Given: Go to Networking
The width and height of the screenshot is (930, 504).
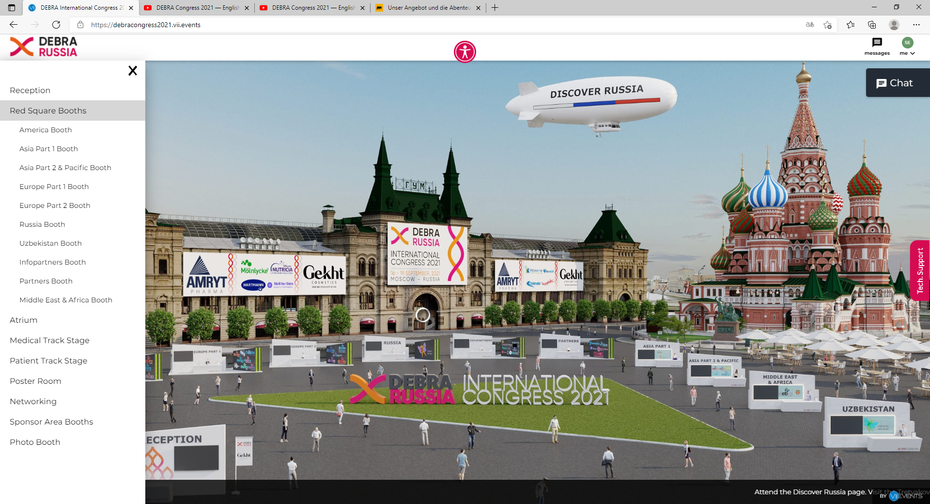Looking at the screenshot, I should coord(33,401).
